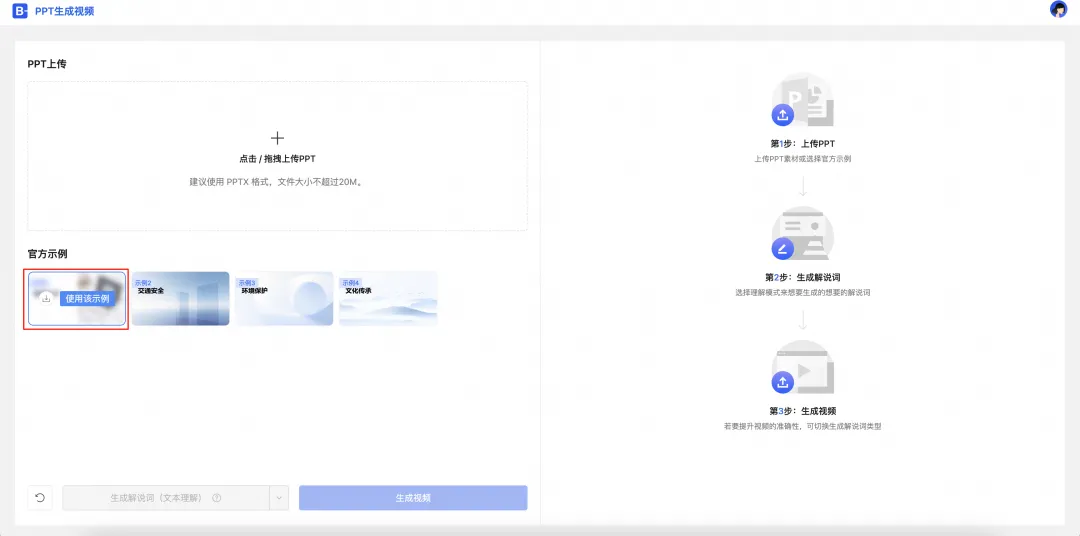
Task: Click the step 3 generate video icon
Action: [782, 382]
